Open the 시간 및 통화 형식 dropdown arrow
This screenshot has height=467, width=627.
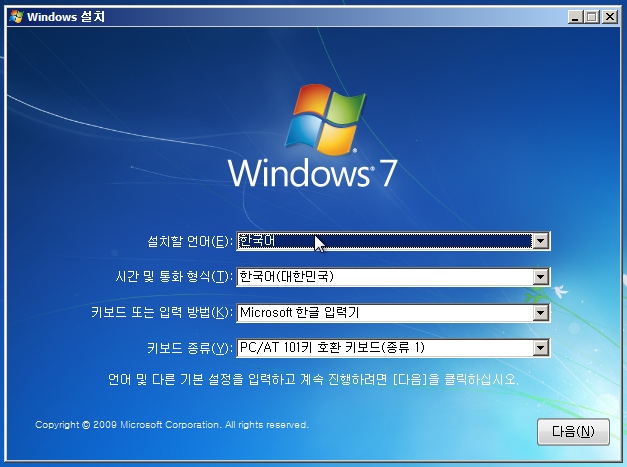pos(541,277)
